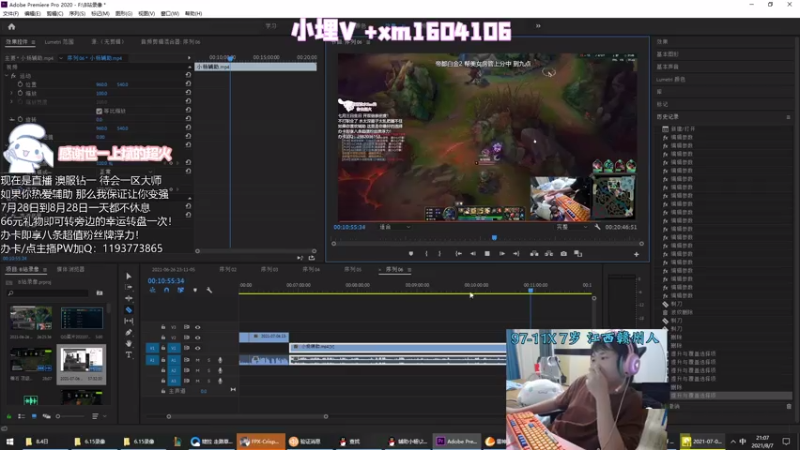
Task: Reset the Motion effect
Action: [x=188, y=75]
